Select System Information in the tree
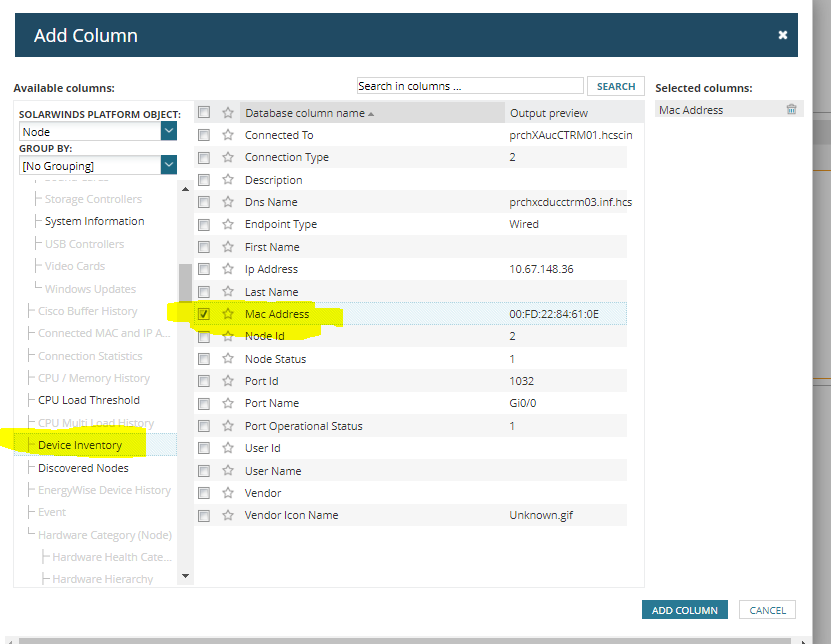The width and height of the screenshot is (831, 644). coord(94,221)
